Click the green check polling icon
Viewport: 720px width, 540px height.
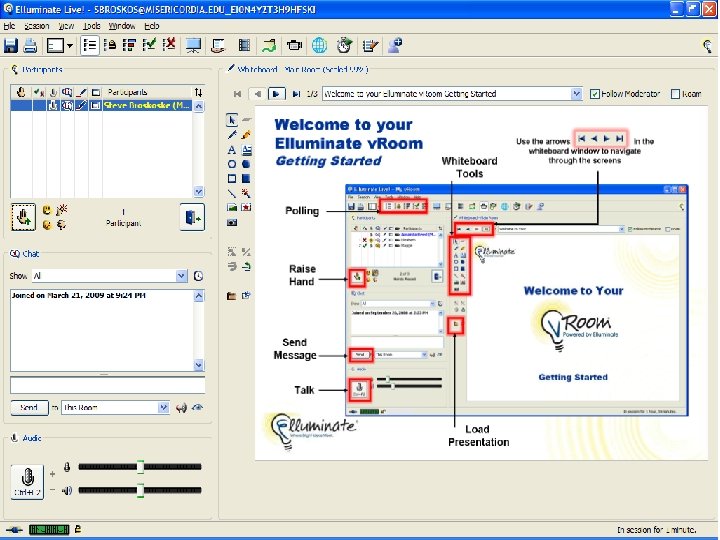pyautogui.click(x=149, y=45)
